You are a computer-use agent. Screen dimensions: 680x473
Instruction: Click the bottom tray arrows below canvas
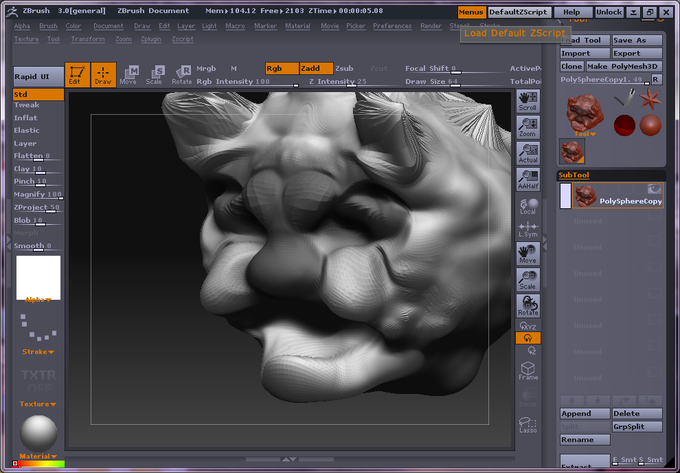[289, 459]
